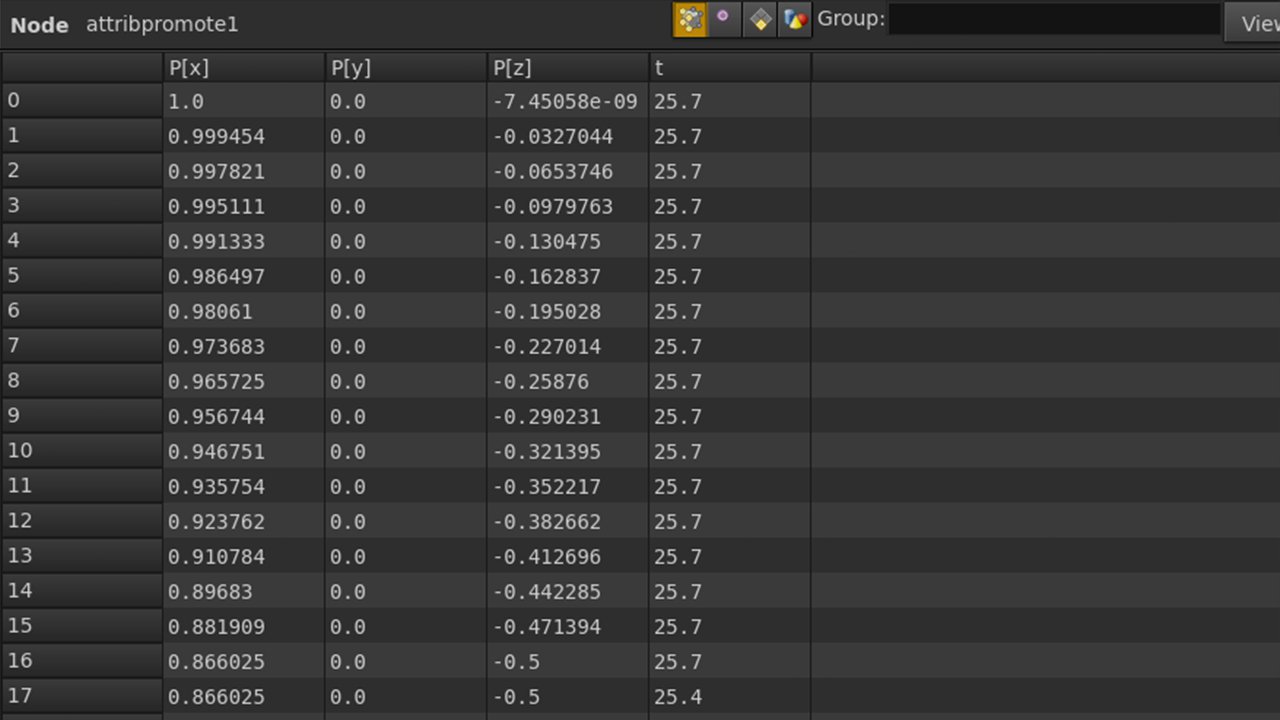Sort by the P[z] column header
This screenshot has height=720, width=1280.
568,68
